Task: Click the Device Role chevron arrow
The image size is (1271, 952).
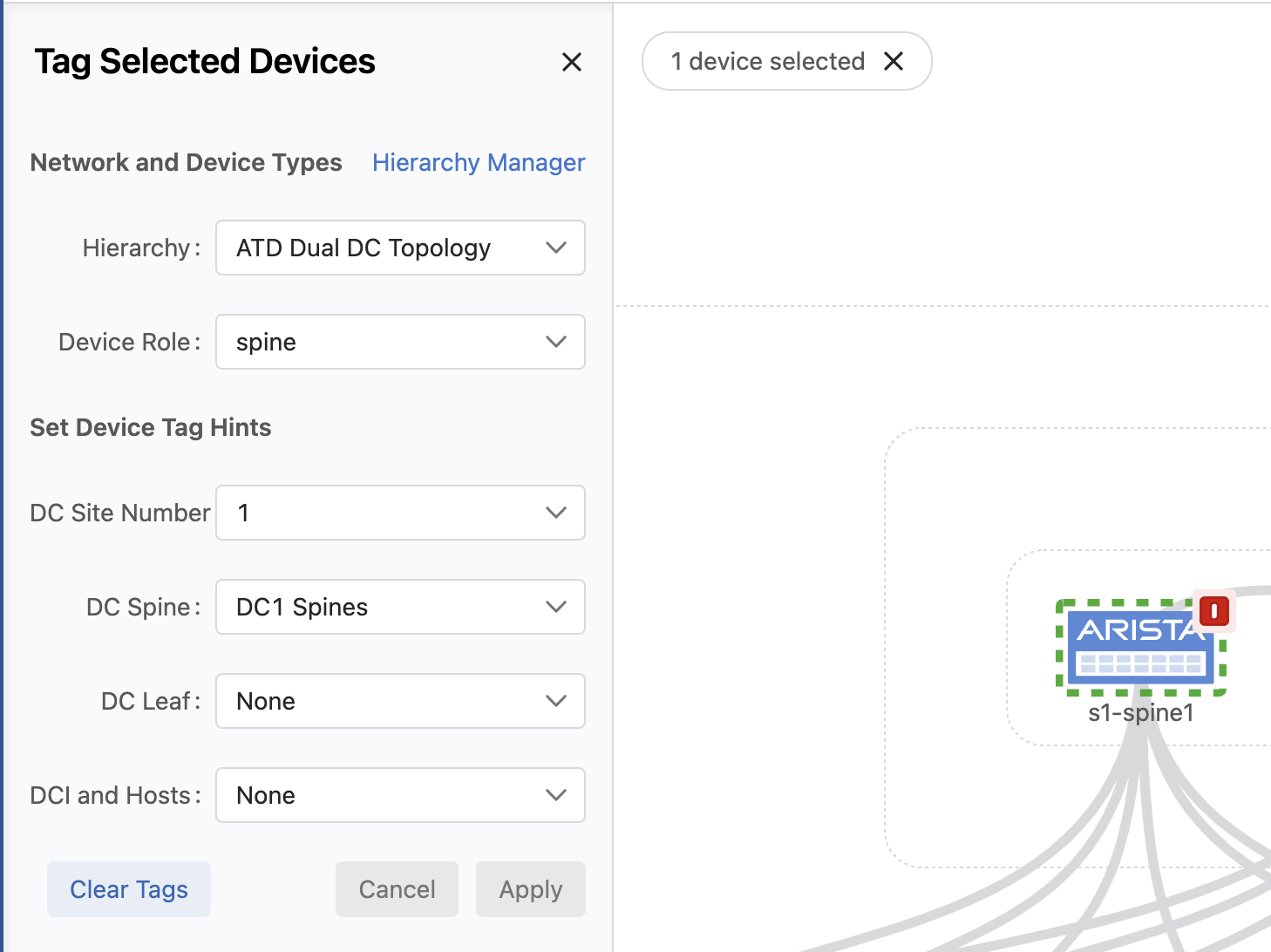Action: coord(556,342)
